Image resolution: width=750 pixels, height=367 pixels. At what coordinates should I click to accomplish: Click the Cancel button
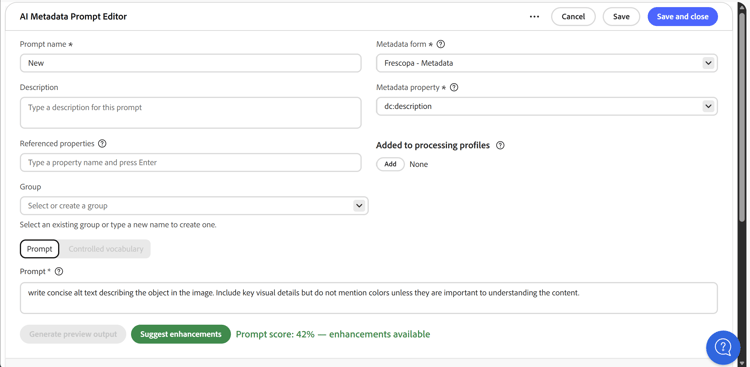[x=573, y=16]
